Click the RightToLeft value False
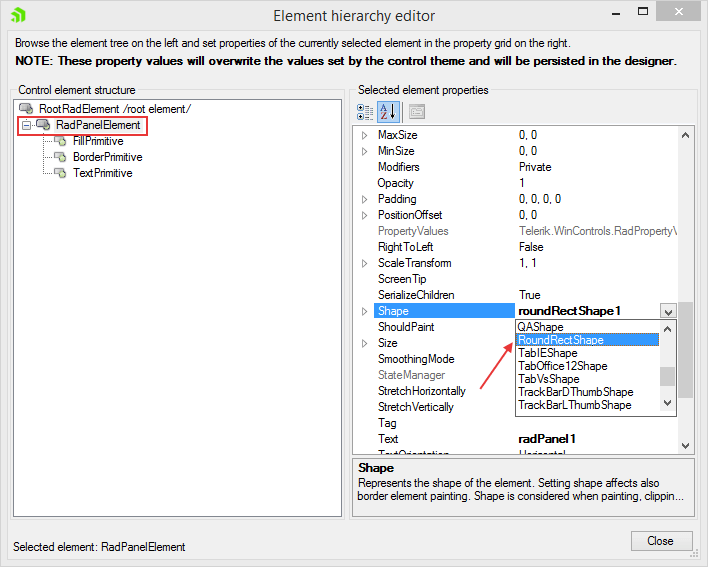 [531, 247]
